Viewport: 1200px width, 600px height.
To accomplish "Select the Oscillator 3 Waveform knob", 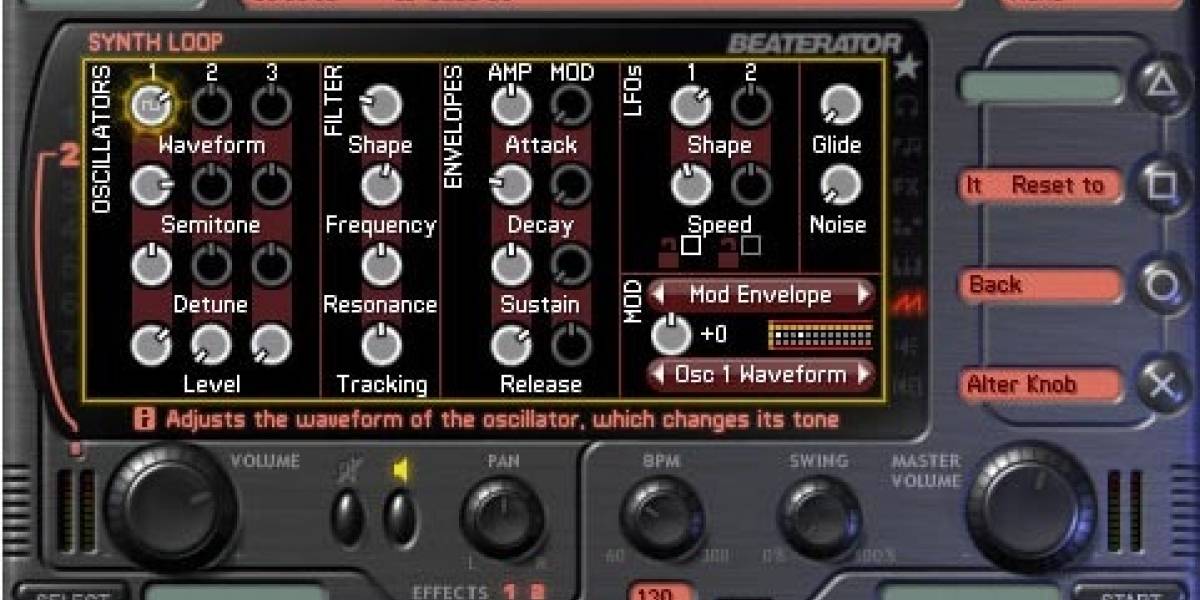I will [271, 105].
